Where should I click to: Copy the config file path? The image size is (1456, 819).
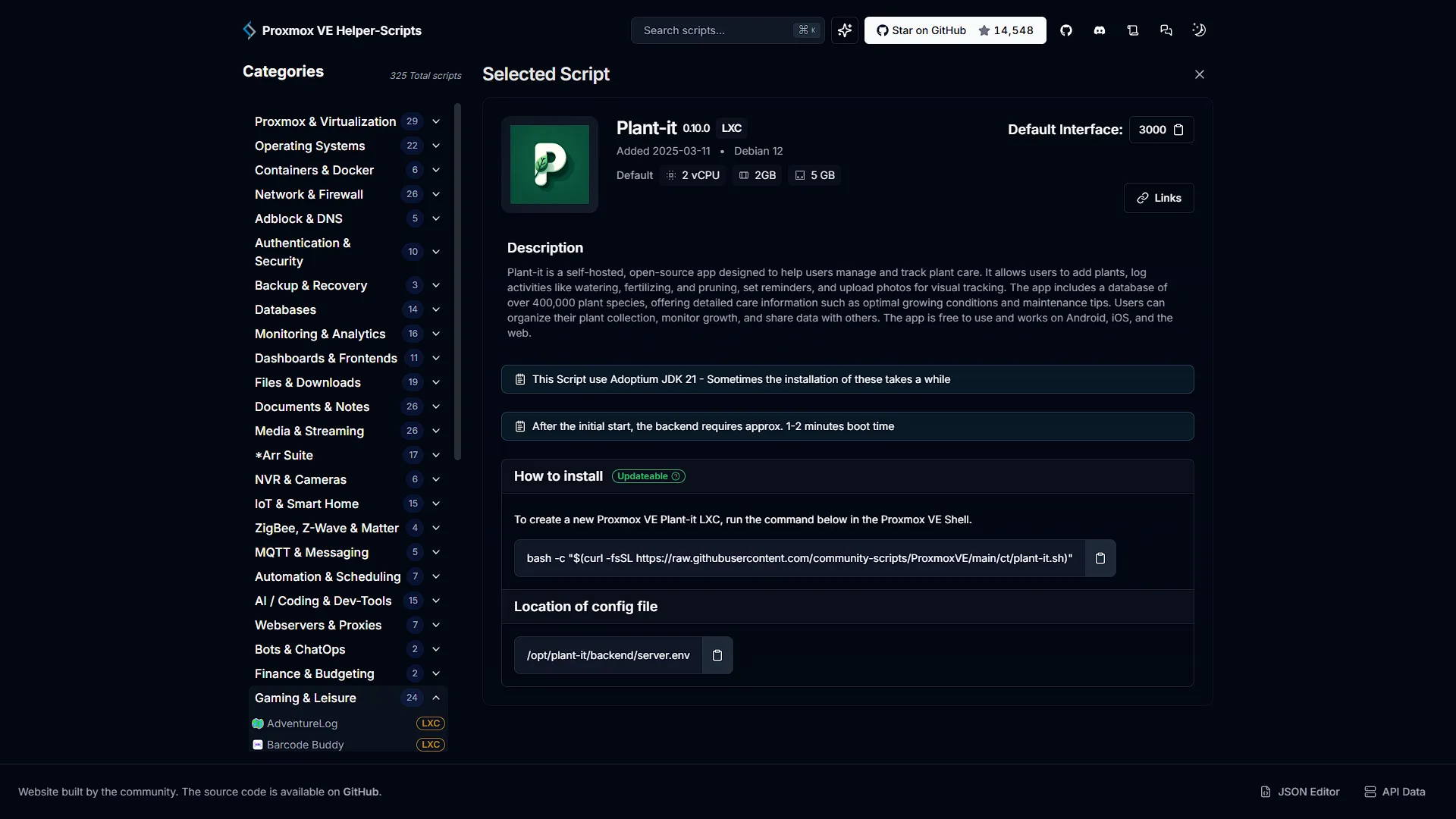coord(717,655)
